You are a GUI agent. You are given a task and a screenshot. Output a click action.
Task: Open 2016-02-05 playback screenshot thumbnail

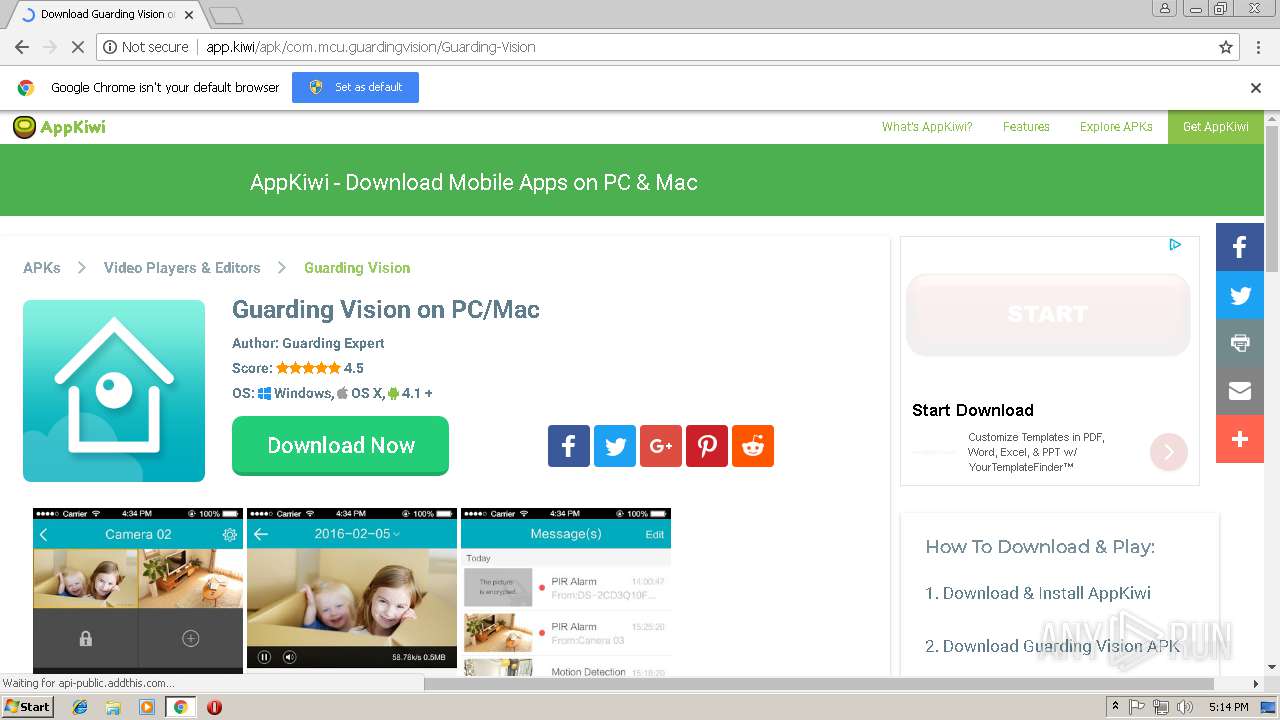click(352, 590)
